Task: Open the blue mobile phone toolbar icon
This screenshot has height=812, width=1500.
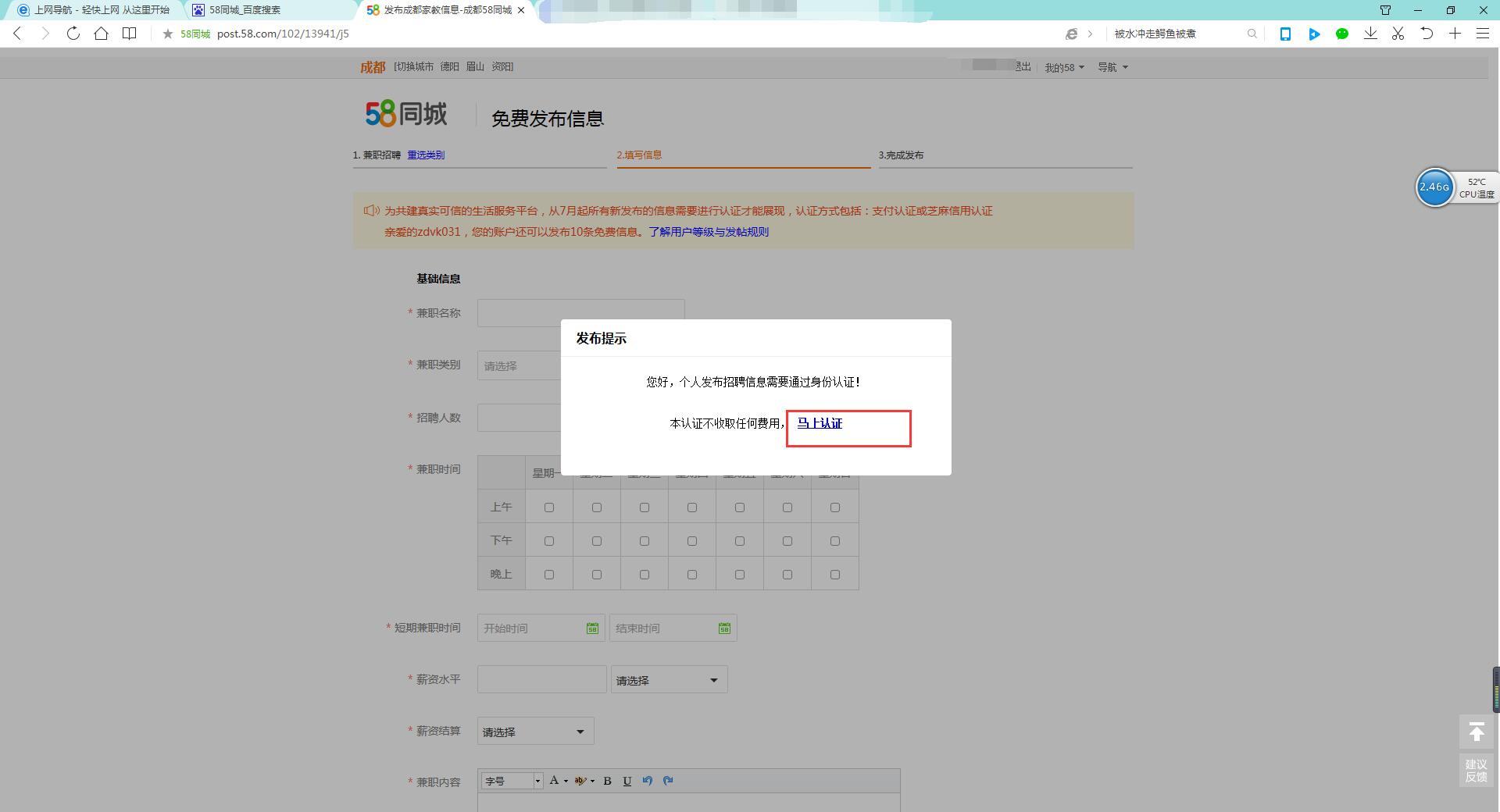Action: click(1285, 34)
